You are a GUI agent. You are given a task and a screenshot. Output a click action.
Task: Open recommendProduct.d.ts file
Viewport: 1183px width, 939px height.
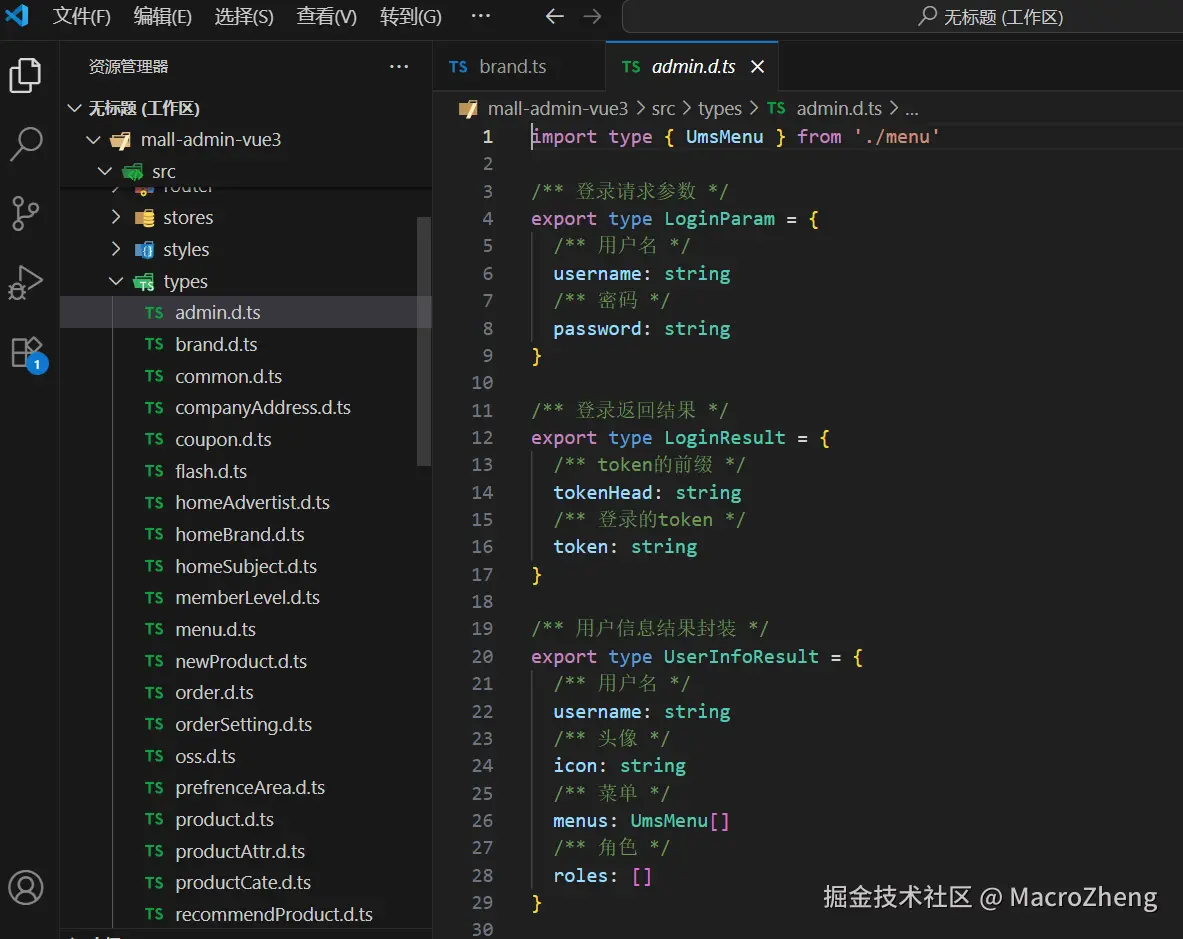click(x=246, y=914)
